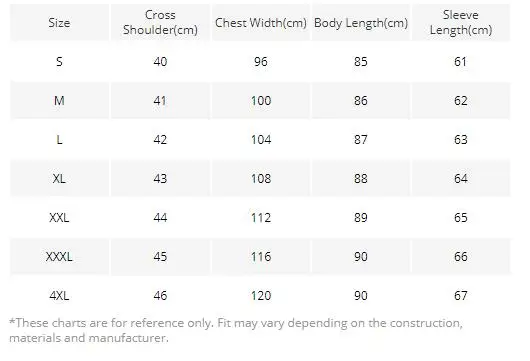Click the M size label
This screenshot has height=361, width=530.
pos(59,100)
